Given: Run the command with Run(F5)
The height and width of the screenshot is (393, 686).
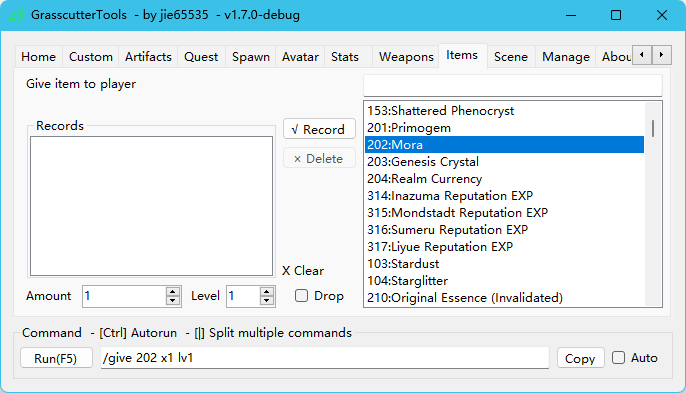Looking at the screenshot, I should pos(56,358).
